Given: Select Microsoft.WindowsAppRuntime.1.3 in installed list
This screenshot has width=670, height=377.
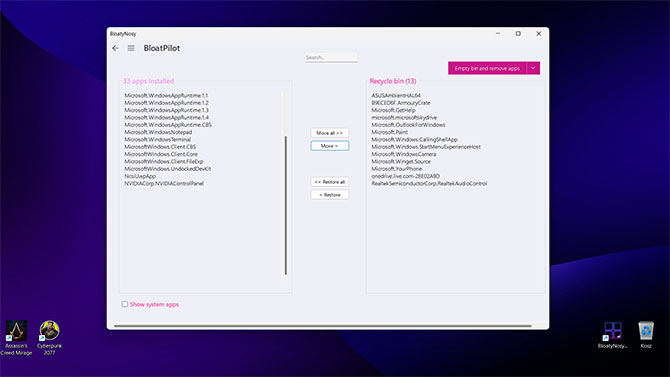Looking at the screenshot, I should coord(166,110).
